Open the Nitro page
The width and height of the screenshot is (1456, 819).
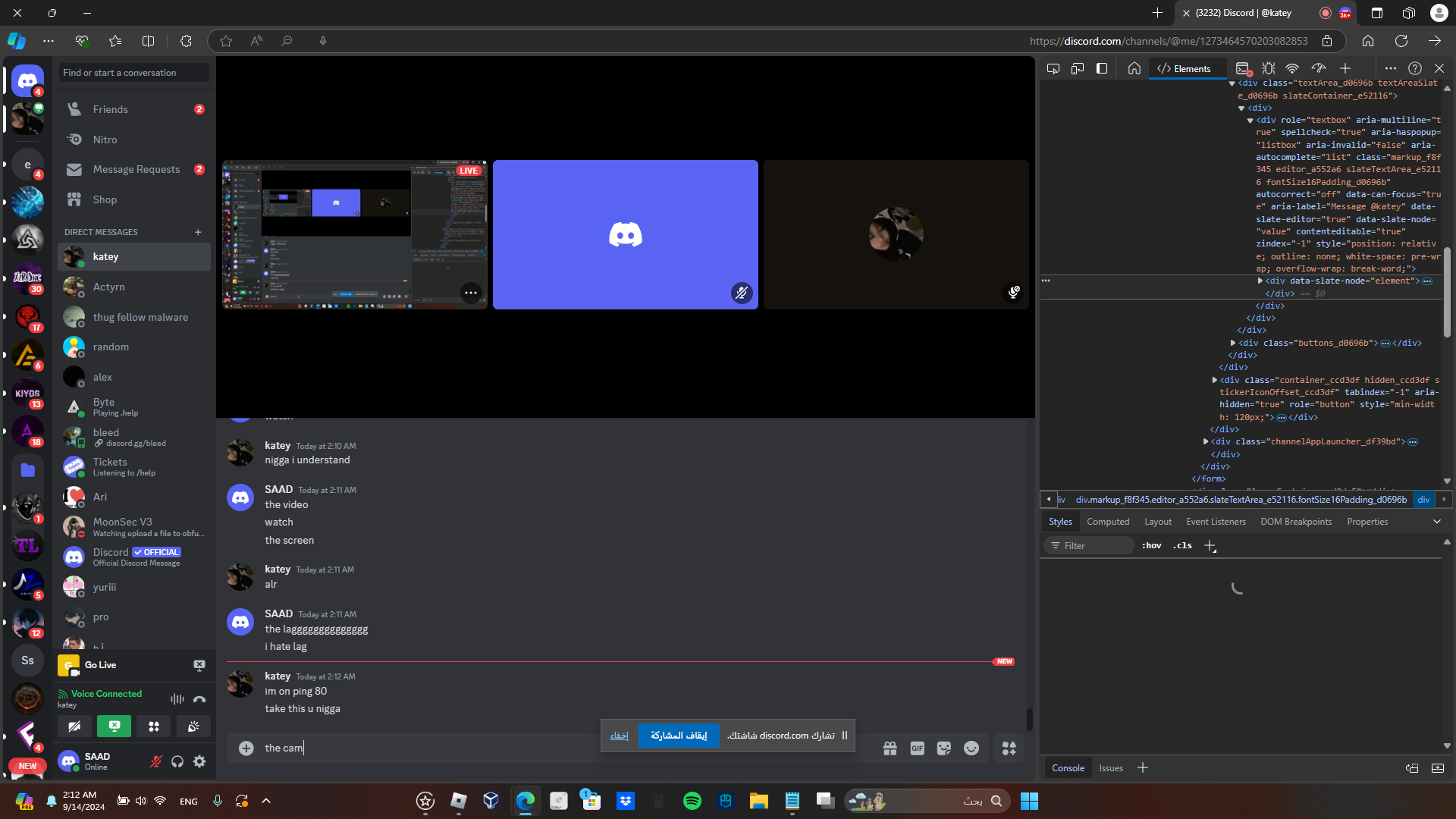pyautogui.click(x=134, y=140)
